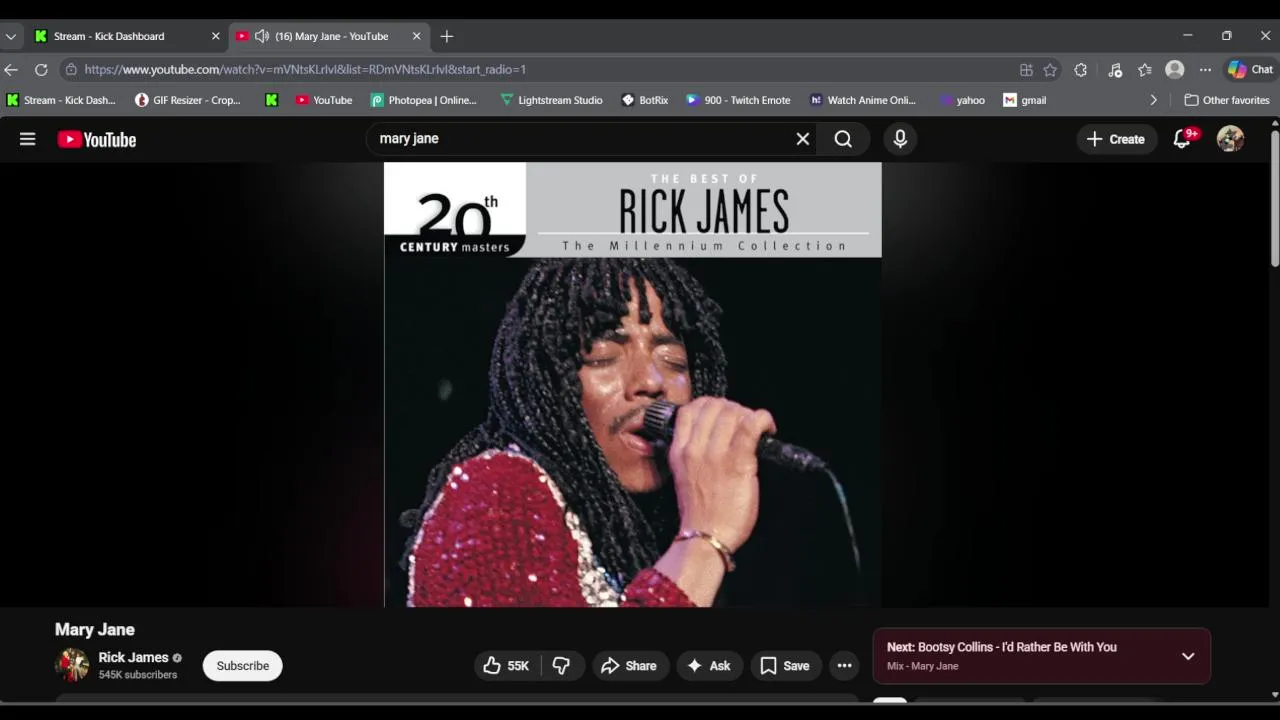The width and height of the screenshot is (1280, 720).
Task: Click the magnifier search button
Action: [x=843, y=139]
